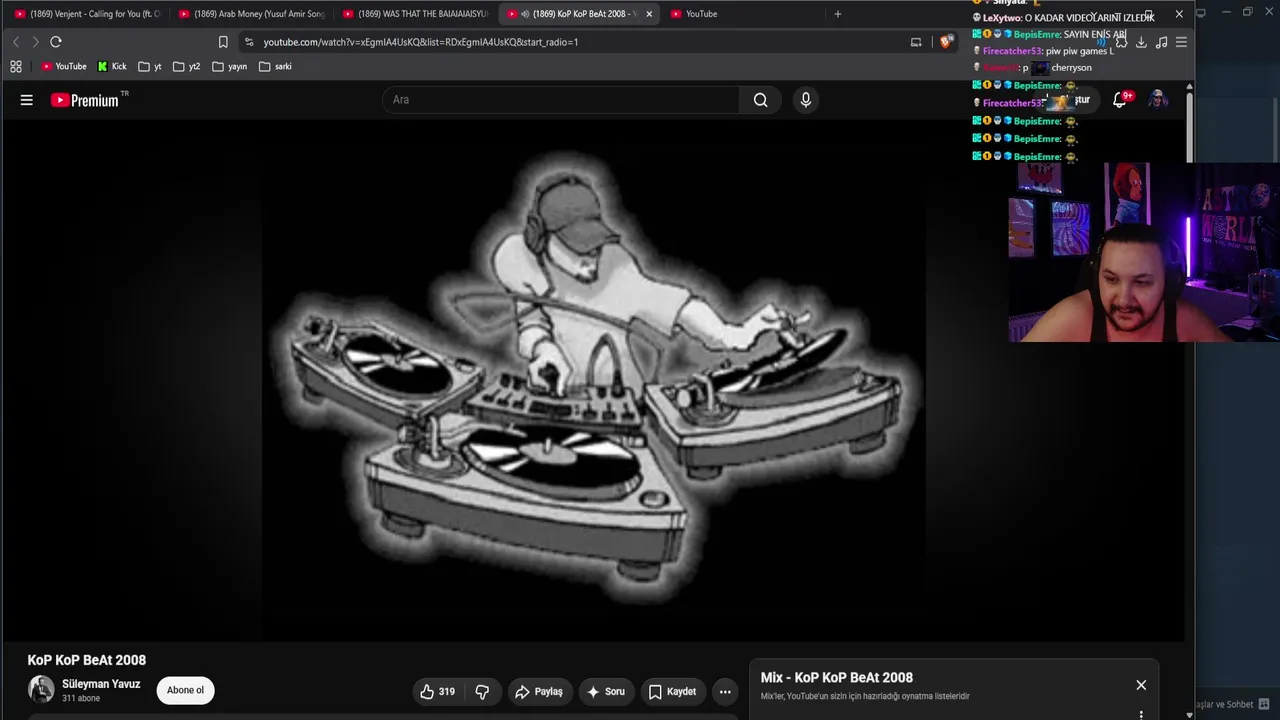Click the streamer webcam overlay
Viewport: 1280px width, 720px height.
pos(1143,252)
